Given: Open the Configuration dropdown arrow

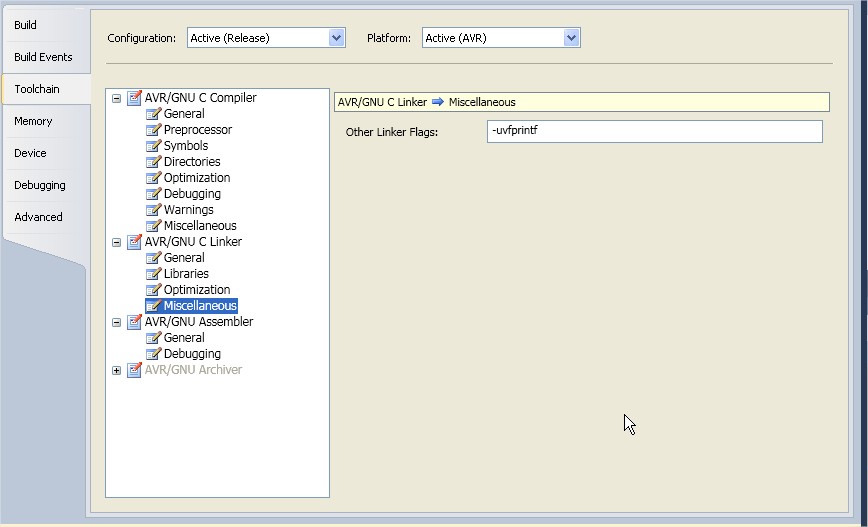Looking at the screenshot, I should pyautogui.click(x=336, y=38).
